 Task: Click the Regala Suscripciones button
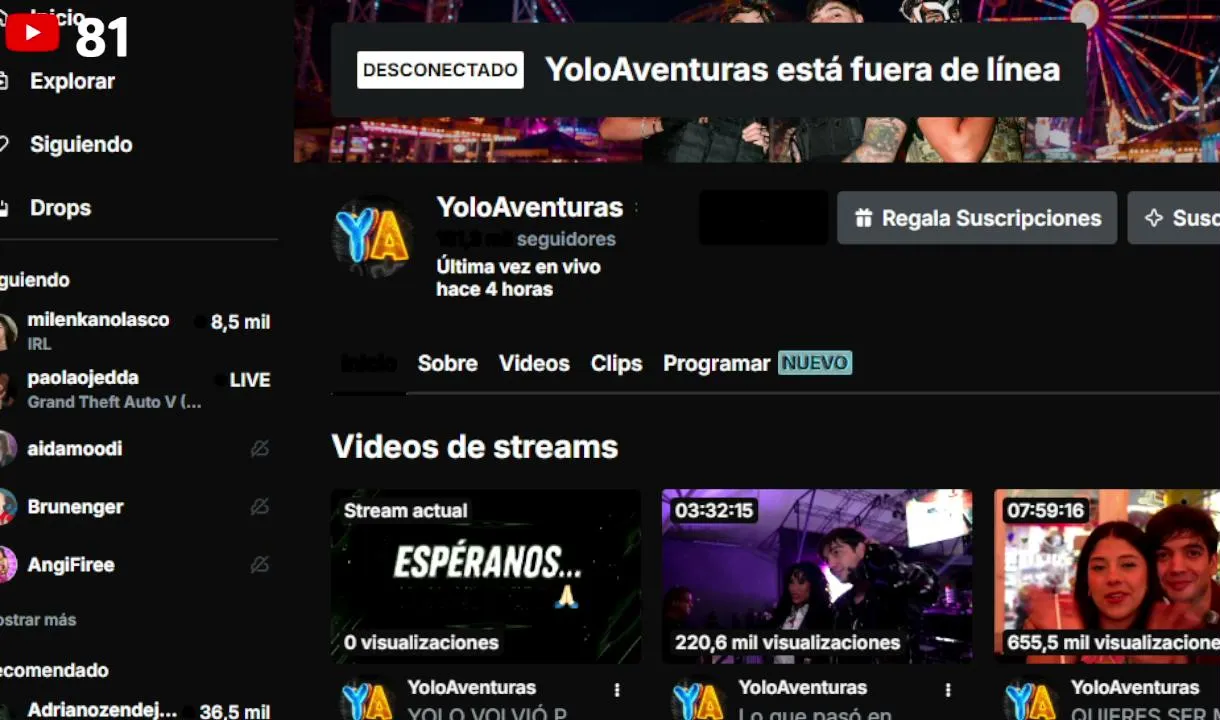click(x=977, y=218)
